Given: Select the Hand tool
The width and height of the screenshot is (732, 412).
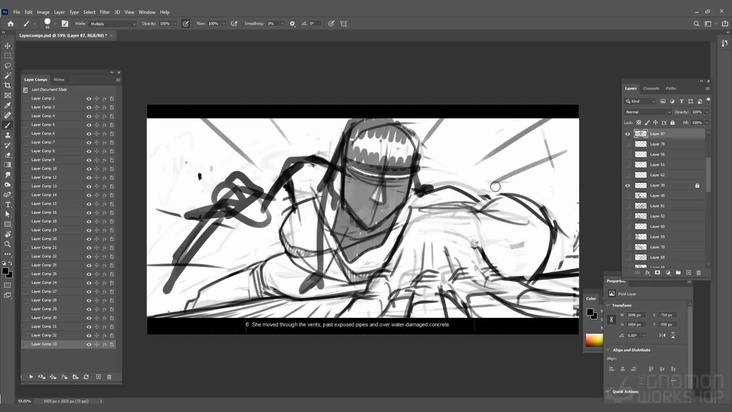Looking at the screenshot, I should 7,234.
